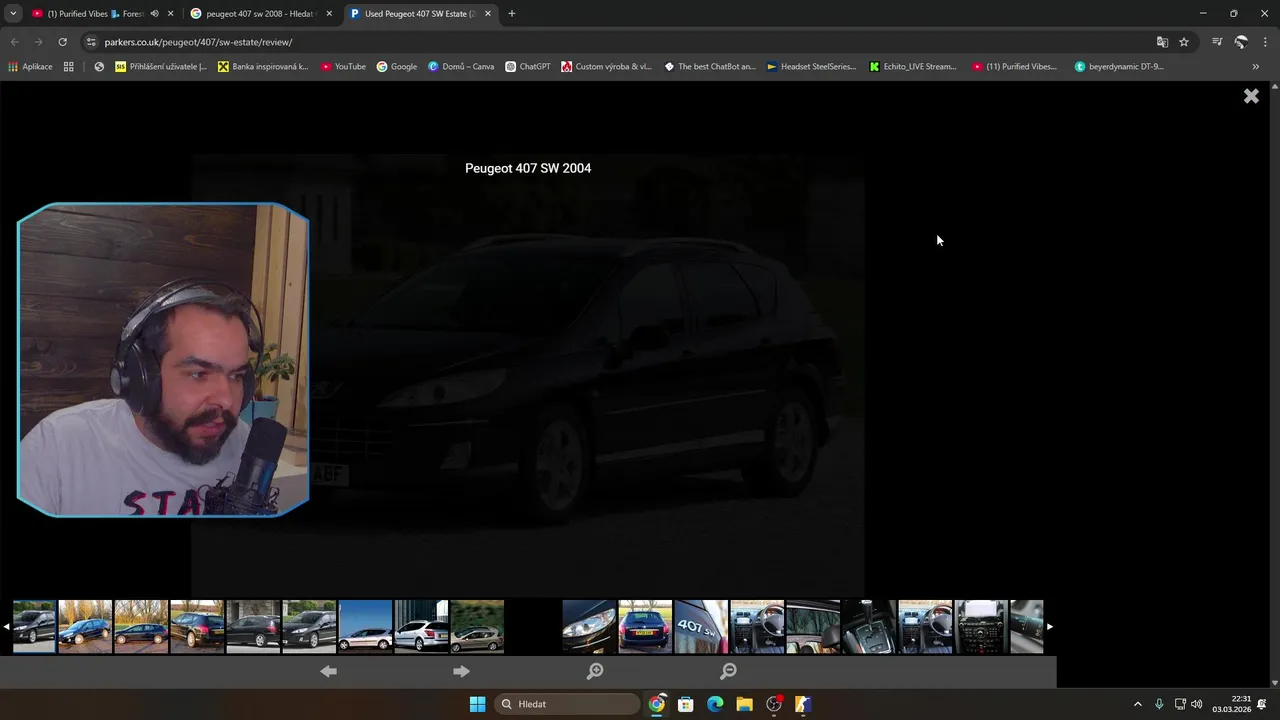
Task: Open the silver car rear view thumbnail
Action: pyautogui.click(x=421, y=626)
